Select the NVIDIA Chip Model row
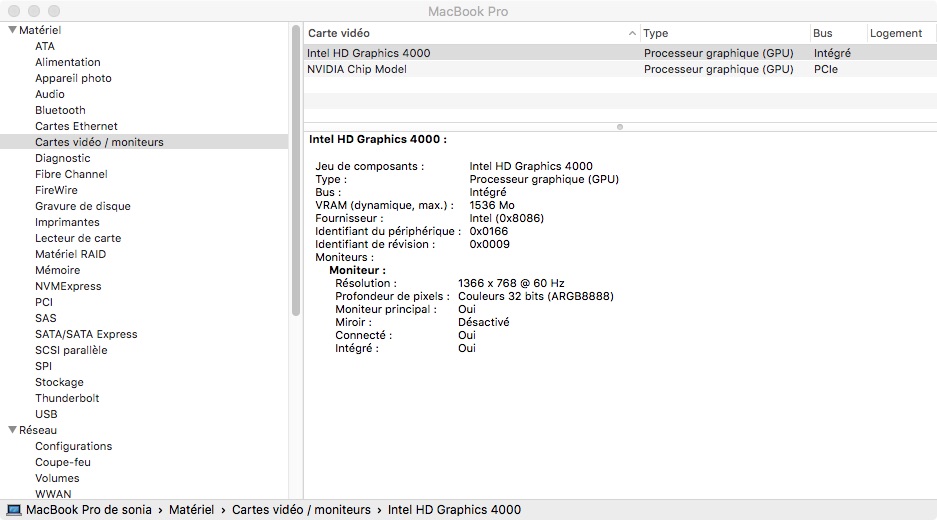Screen dimensions: 937x520 [620, 69]
